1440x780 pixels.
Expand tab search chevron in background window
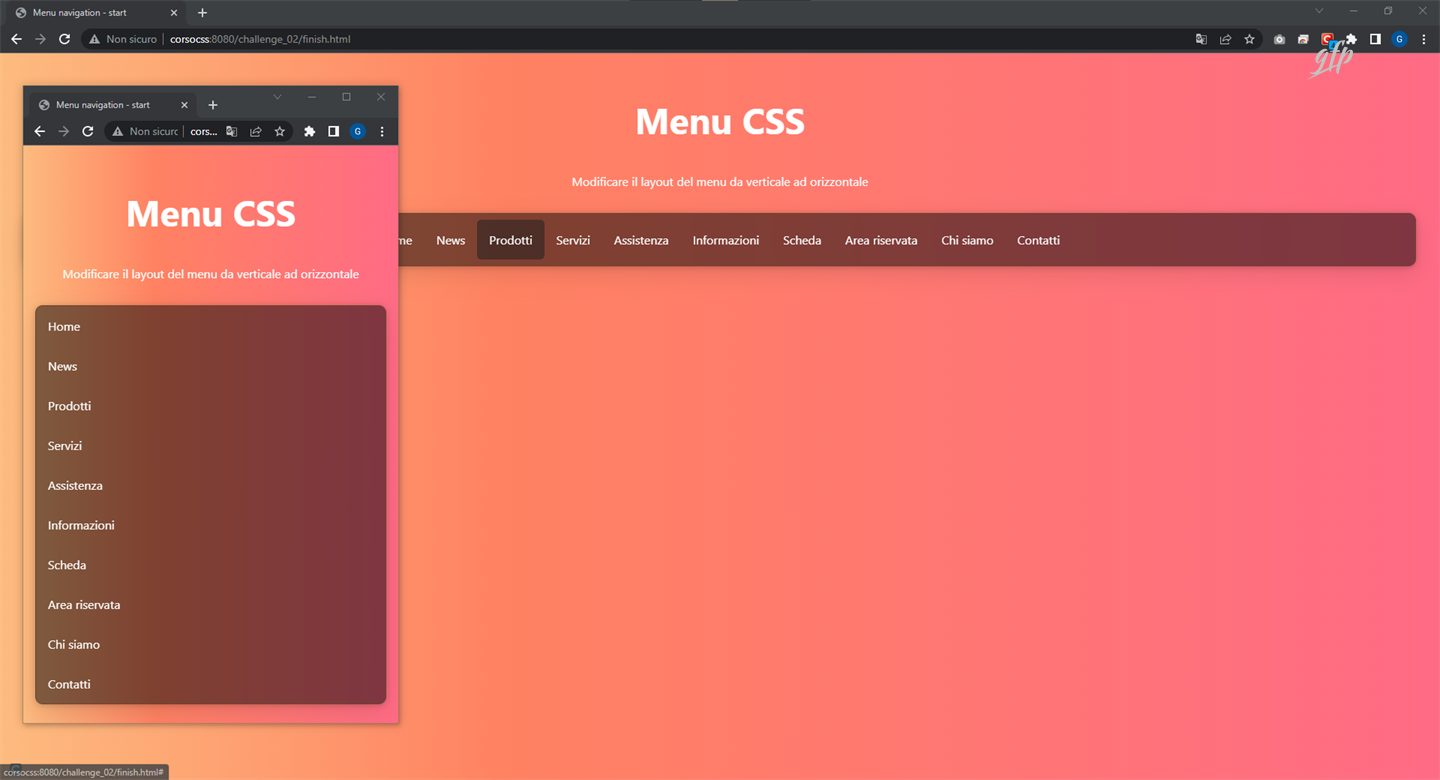pyautogui.click(x=1319, y=11)
